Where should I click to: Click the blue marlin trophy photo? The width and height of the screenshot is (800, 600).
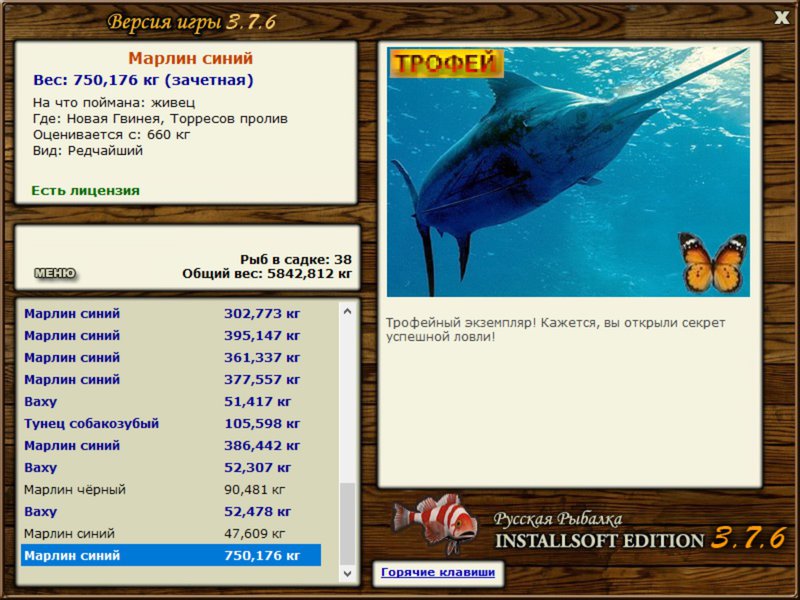tap(568, 172)
